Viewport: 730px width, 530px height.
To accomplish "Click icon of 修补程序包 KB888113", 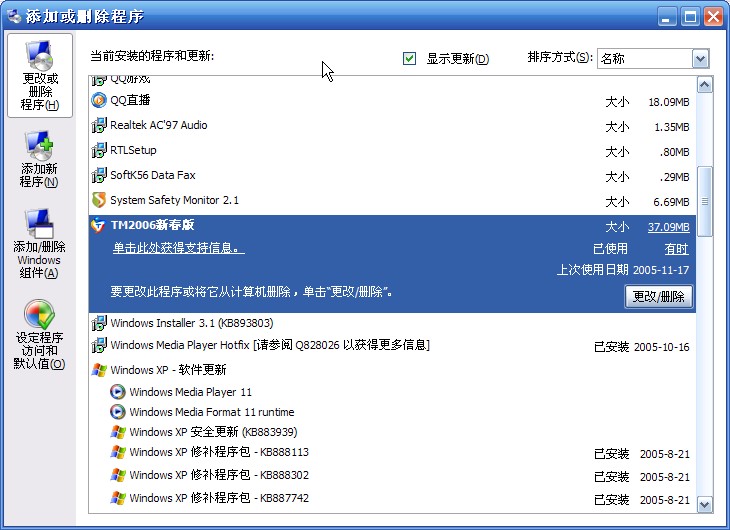I will click(118, 452).
